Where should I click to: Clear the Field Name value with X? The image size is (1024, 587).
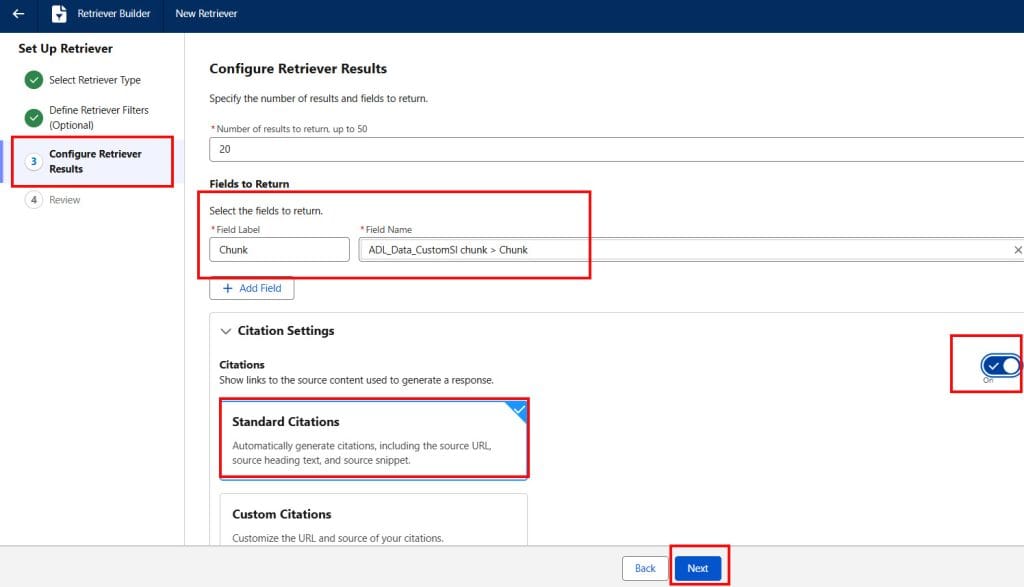pyautogui.click(x=1017, y=250)
